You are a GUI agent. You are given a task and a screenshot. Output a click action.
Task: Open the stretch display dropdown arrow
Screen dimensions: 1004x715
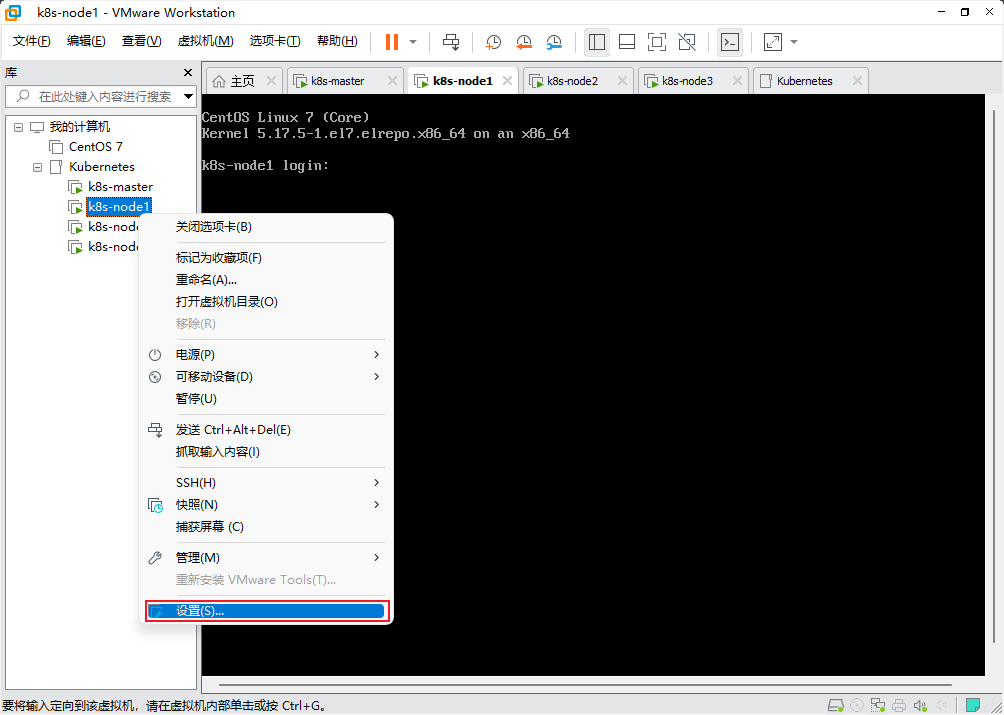[x=794, y=42]
